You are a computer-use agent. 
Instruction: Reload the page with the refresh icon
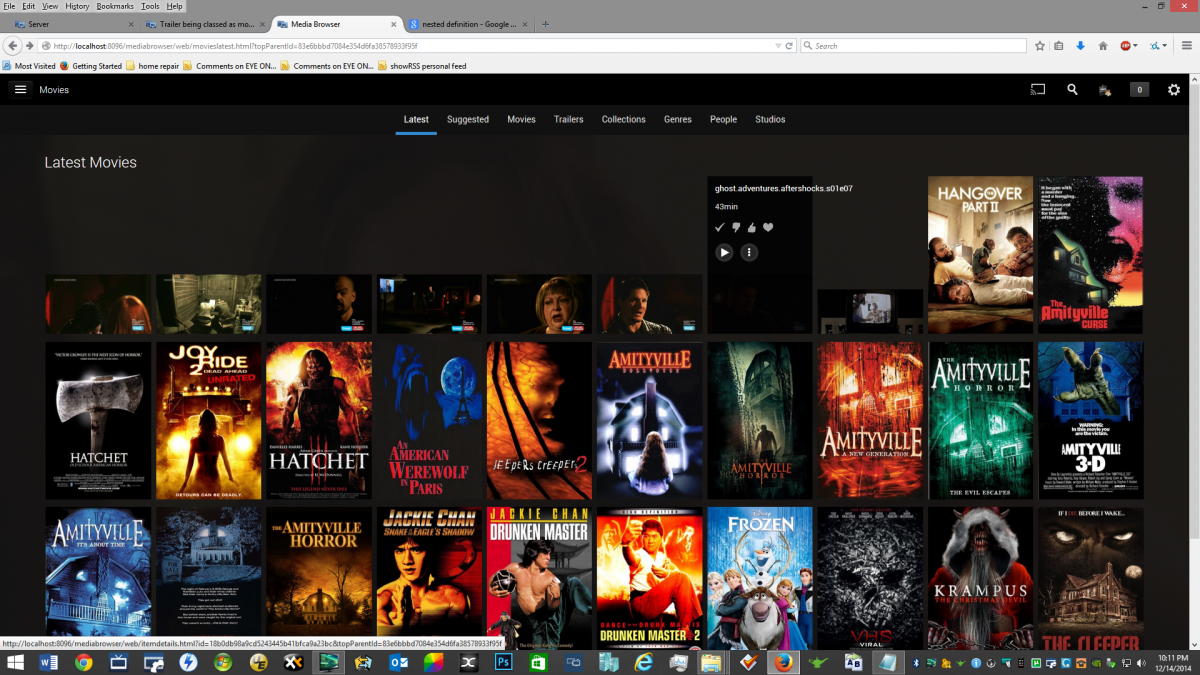tap(789, 46)
